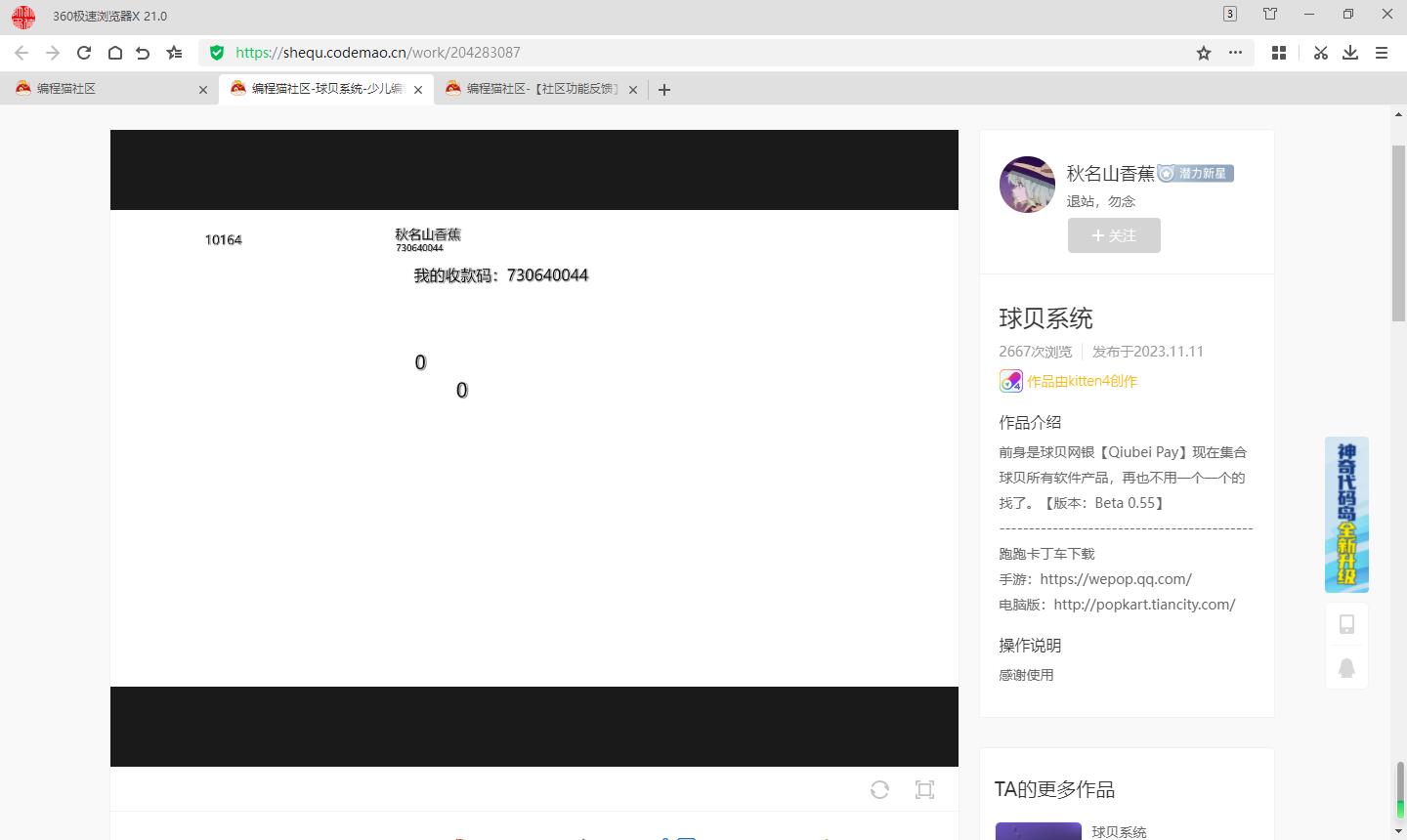Image resolution: width=1407 pixels, height=840 pixels.
Task: Open the author name 秋名山香蕉
Action: [1111, 174]
